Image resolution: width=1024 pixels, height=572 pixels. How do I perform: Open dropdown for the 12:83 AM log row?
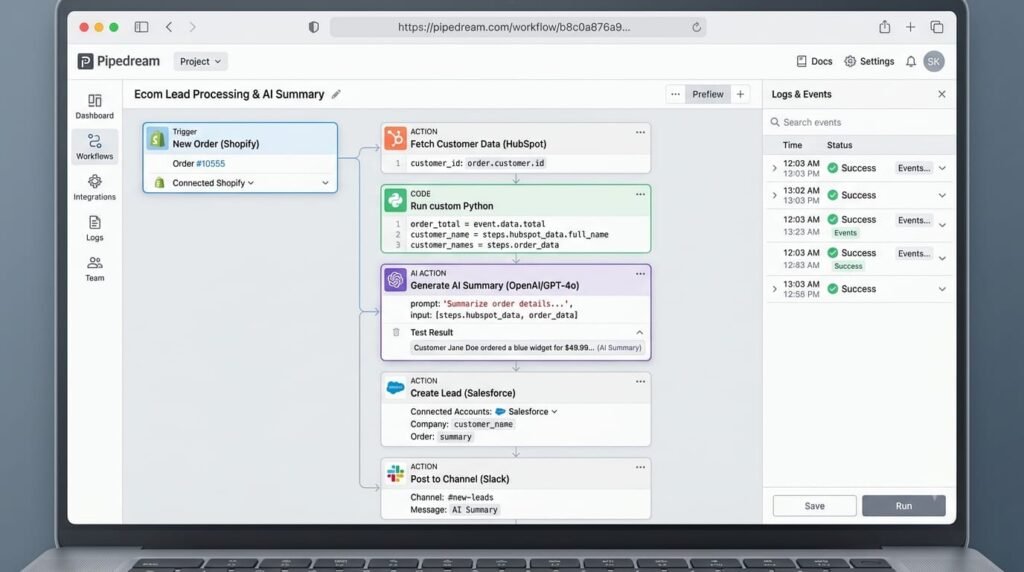point(942,259)
